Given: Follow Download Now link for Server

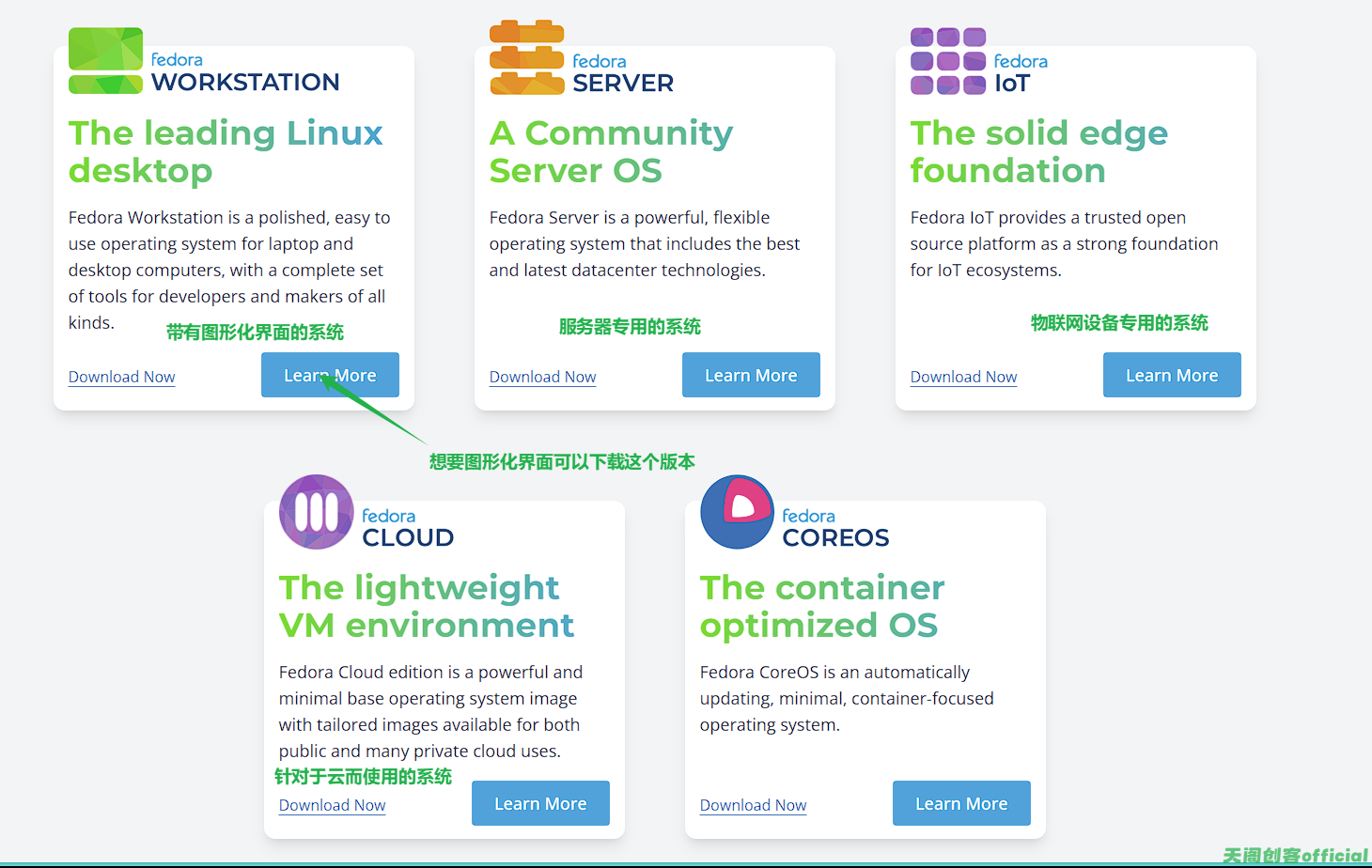Looking at the screenshot, I should pyautogui.click(x=542, y=377).
